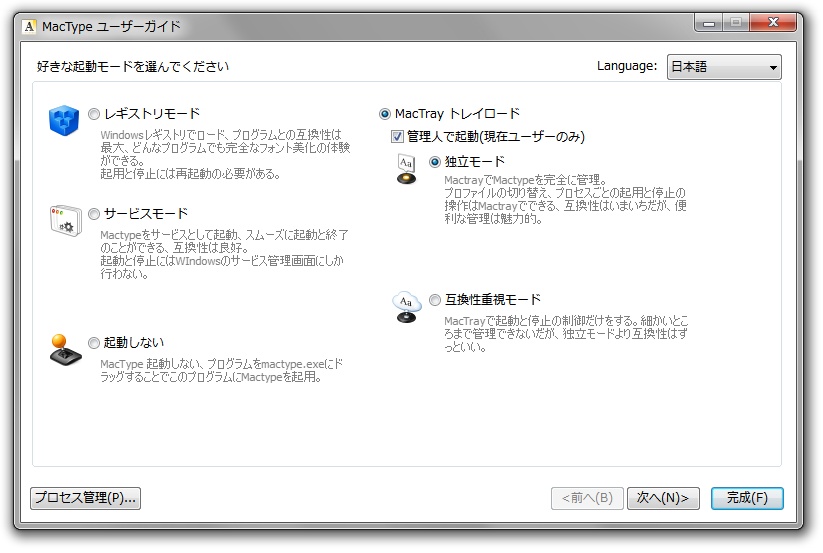The image size is (823, 553).
Task: Click the 互換性重視モード description text
Action: pos(566,334)
